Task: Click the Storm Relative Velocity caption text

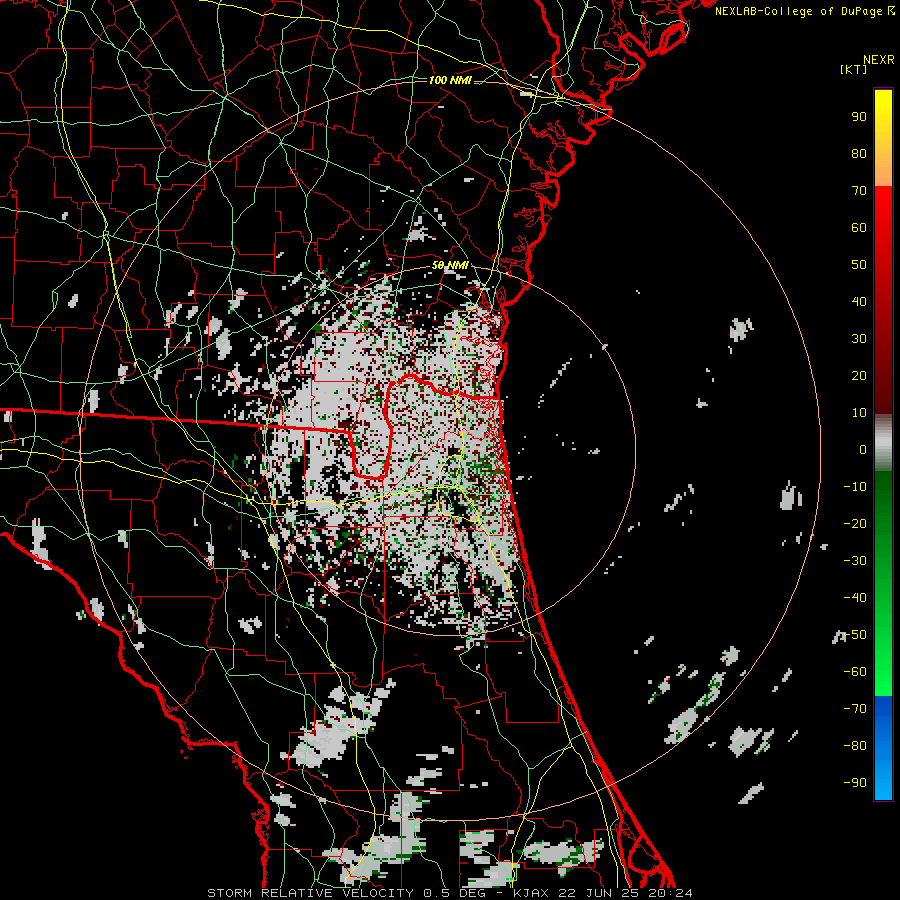Action: [449, 893]
